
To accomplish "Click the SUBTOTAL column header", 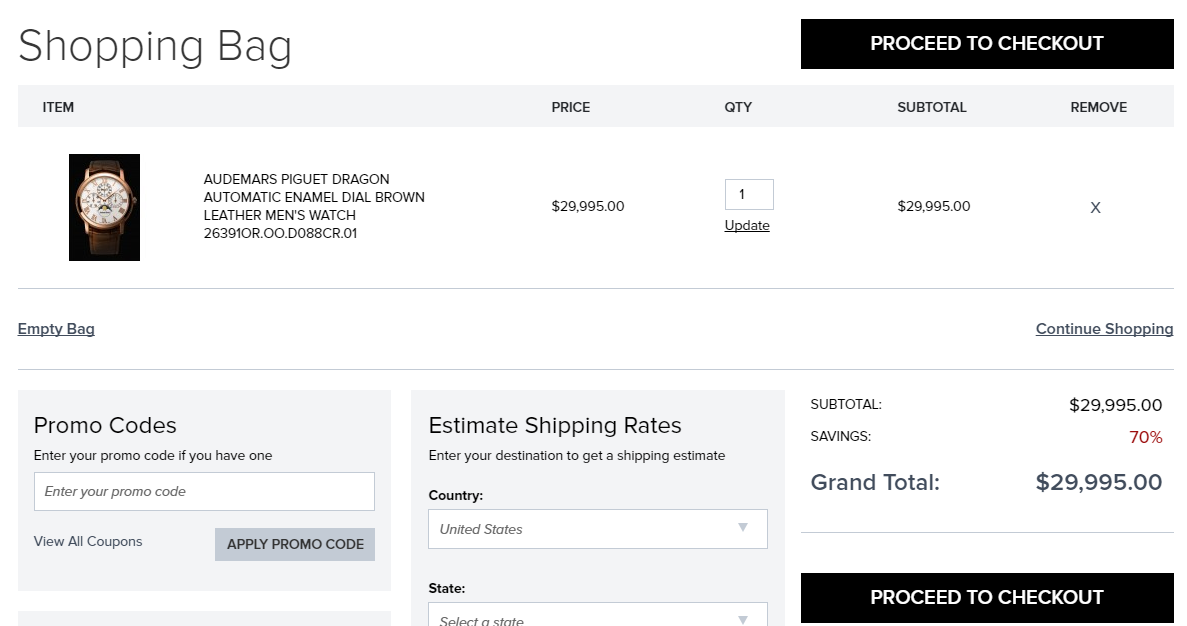I will coord(932,107).
